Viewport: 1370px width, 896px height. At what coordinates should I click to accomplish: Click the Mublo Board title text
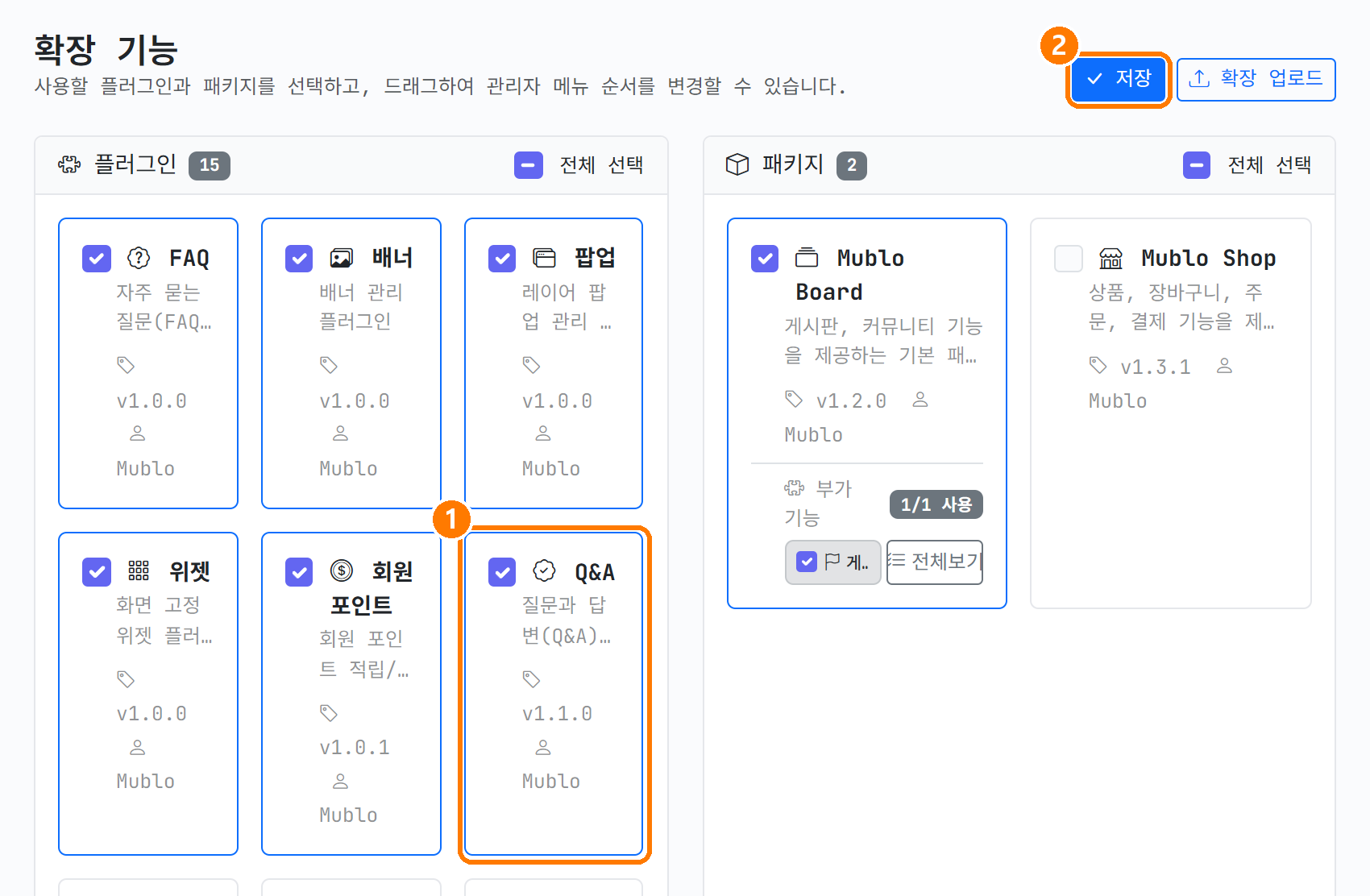click(849, 275)
